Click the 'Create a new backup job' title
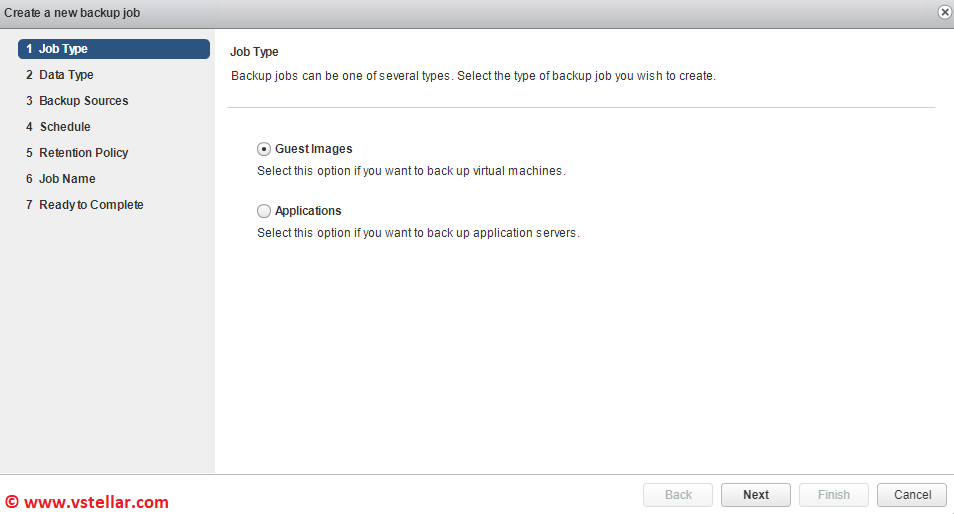Image resolution: width=954 pixels, height=514 pixels. coord(72,13)
